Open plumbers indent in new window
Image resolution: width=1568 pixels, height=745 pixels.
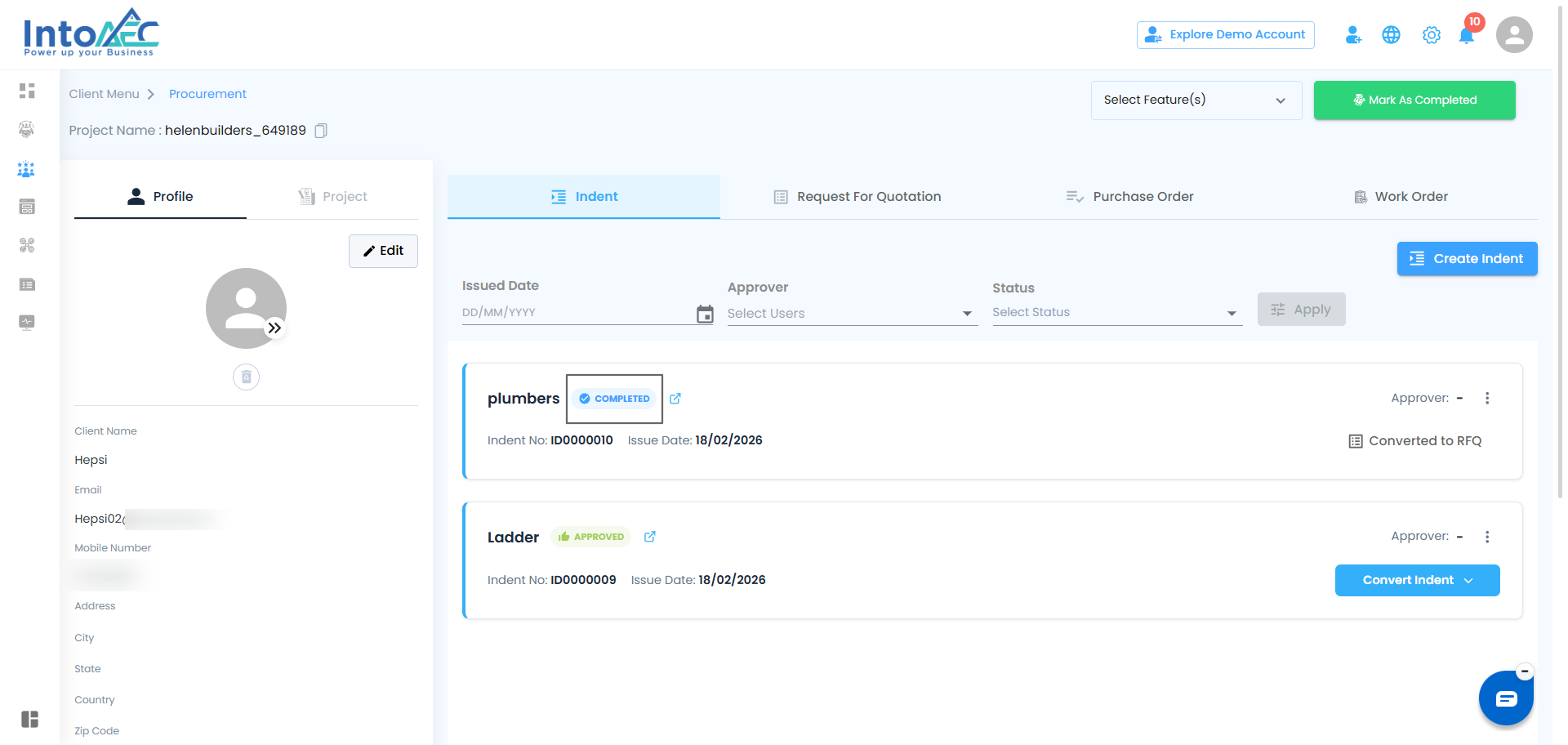tap(675, 399)
